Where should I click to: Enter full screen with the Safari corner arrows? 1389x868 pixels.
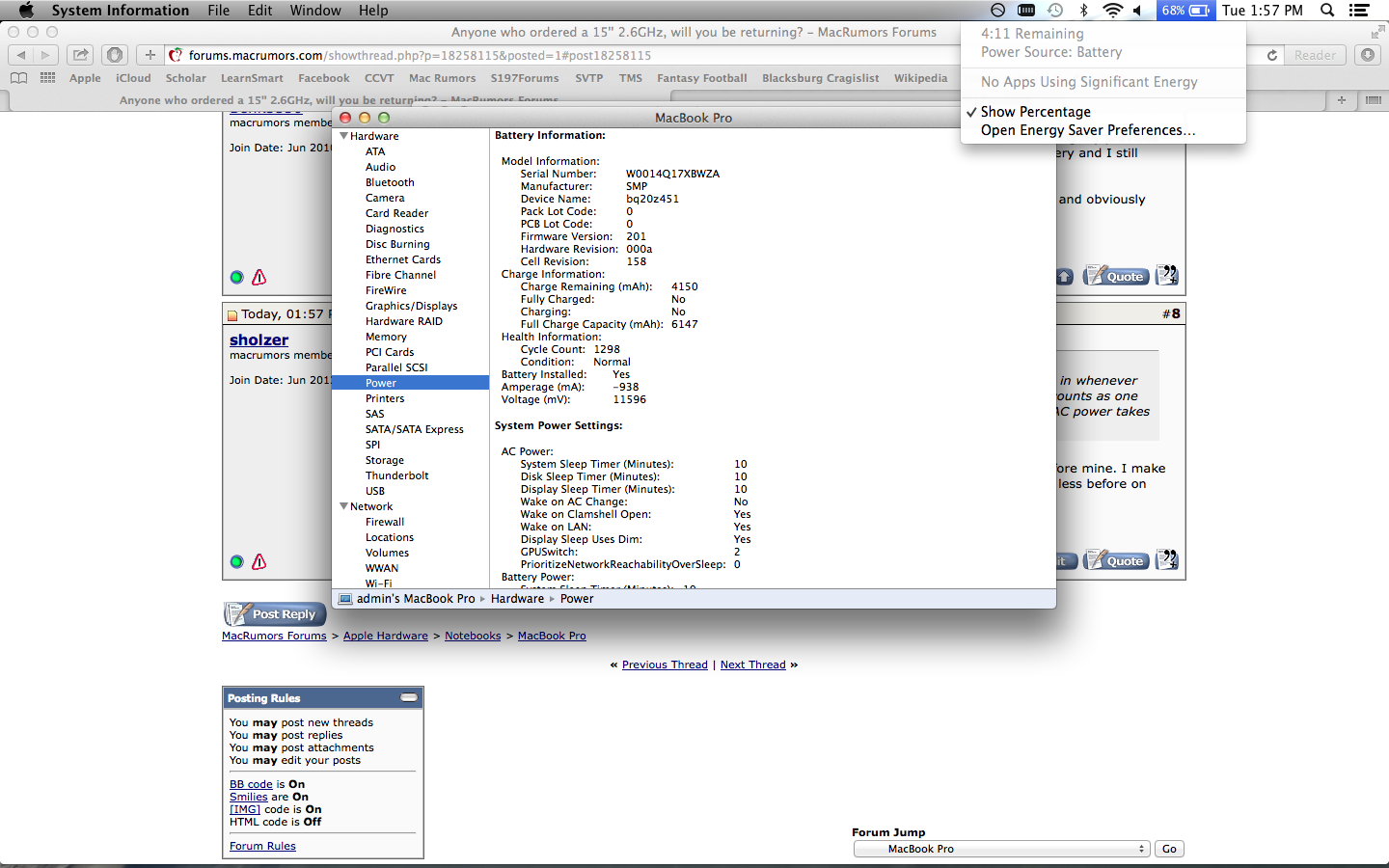click(1376, 33)
